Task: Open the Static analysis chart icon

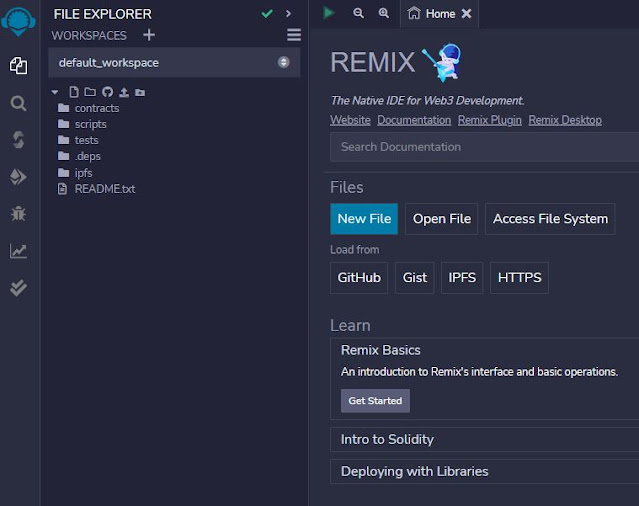Action: [18, 251]
